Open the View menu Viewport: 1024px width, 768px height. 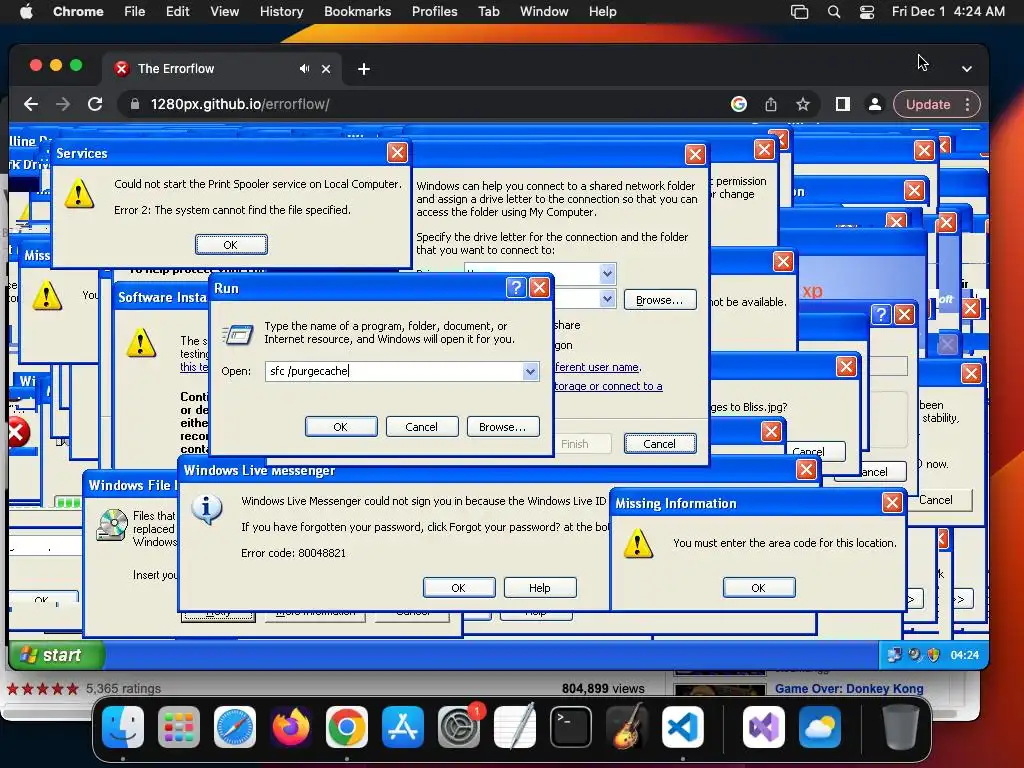pyautogui.click(x=225, y=12)
